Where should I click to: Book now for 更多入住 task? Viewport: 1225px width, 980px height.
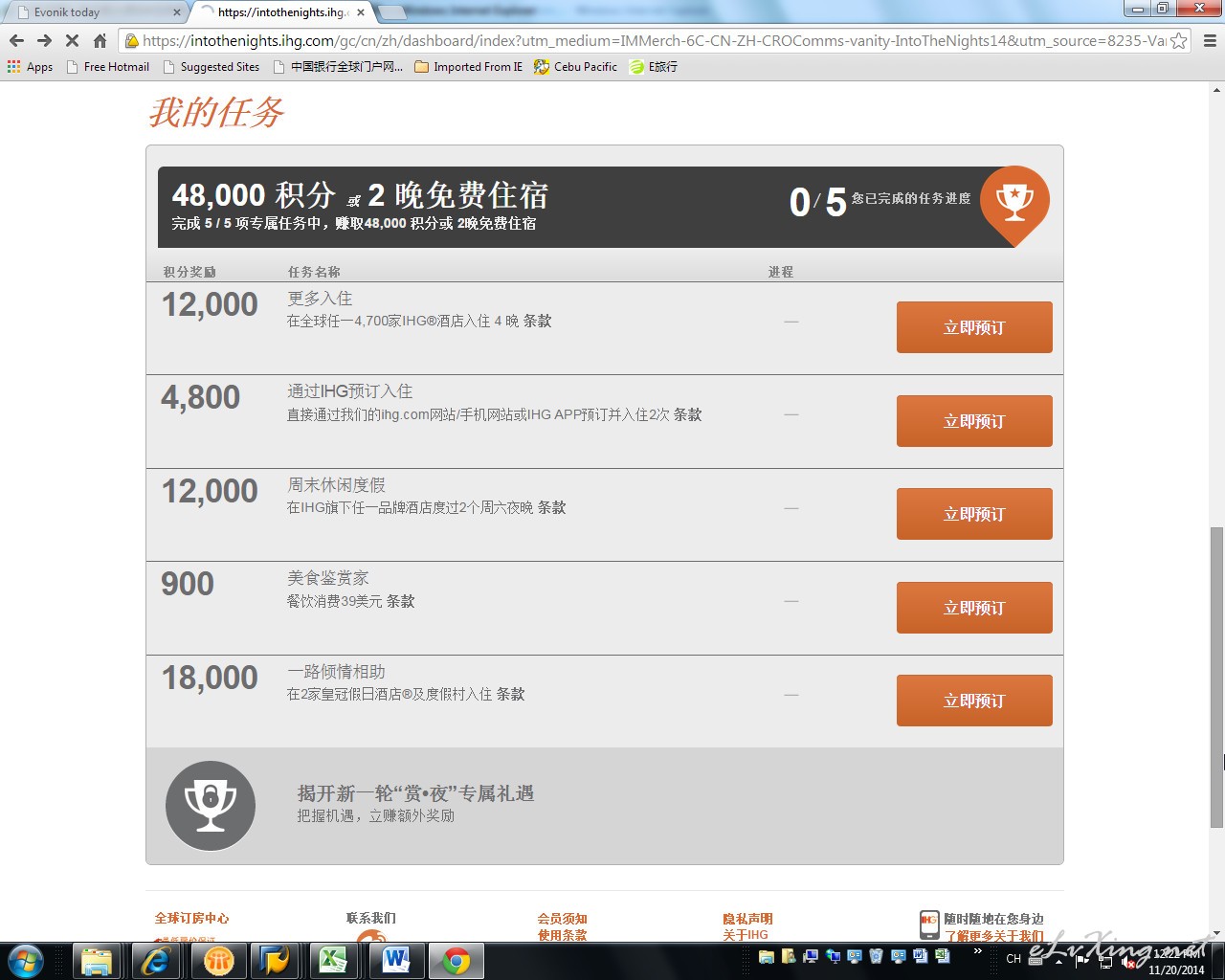[x=974, y=327]
